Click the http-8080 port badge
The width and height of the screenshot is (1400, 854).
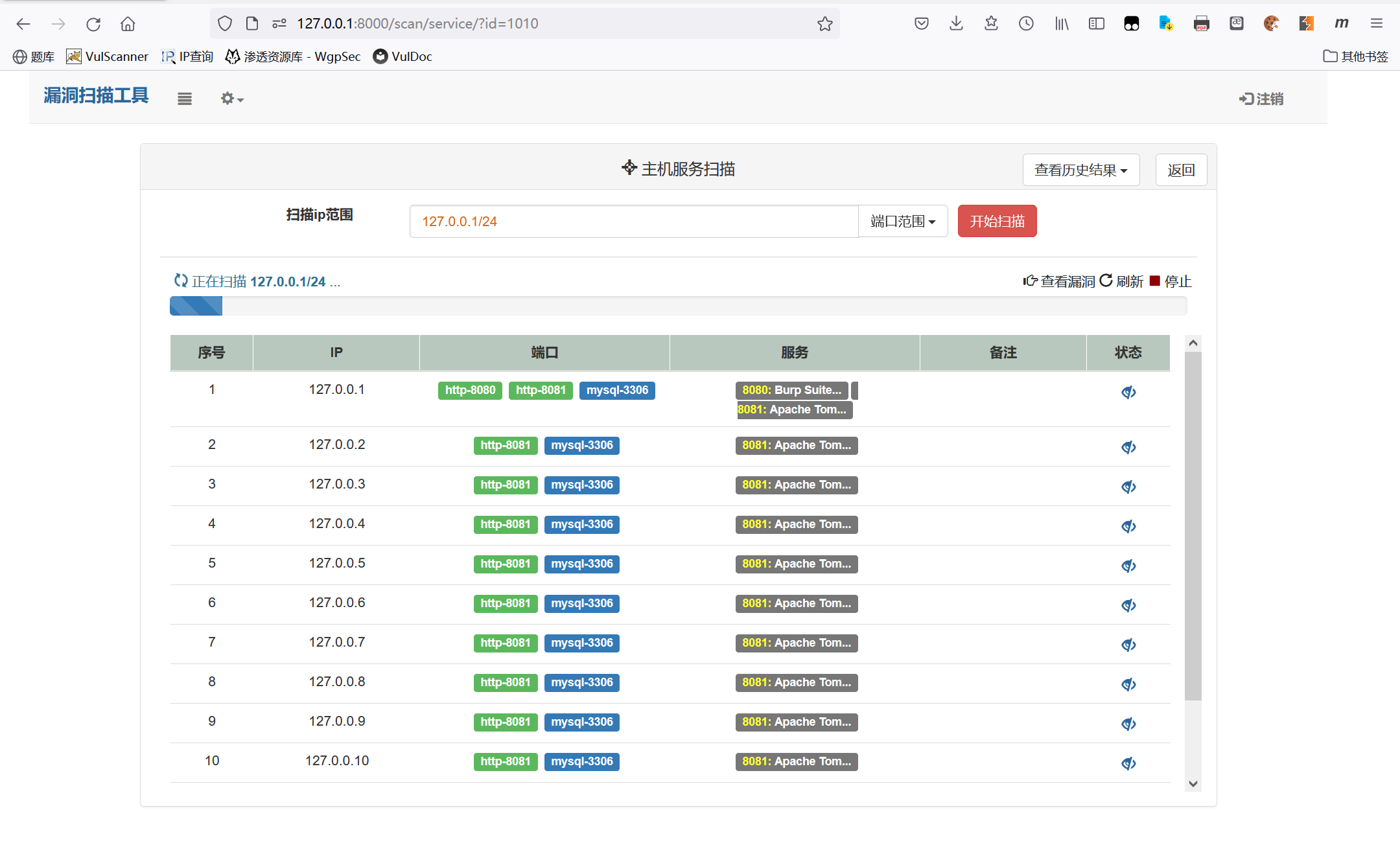pyautogui.click(x=470, y=390)
